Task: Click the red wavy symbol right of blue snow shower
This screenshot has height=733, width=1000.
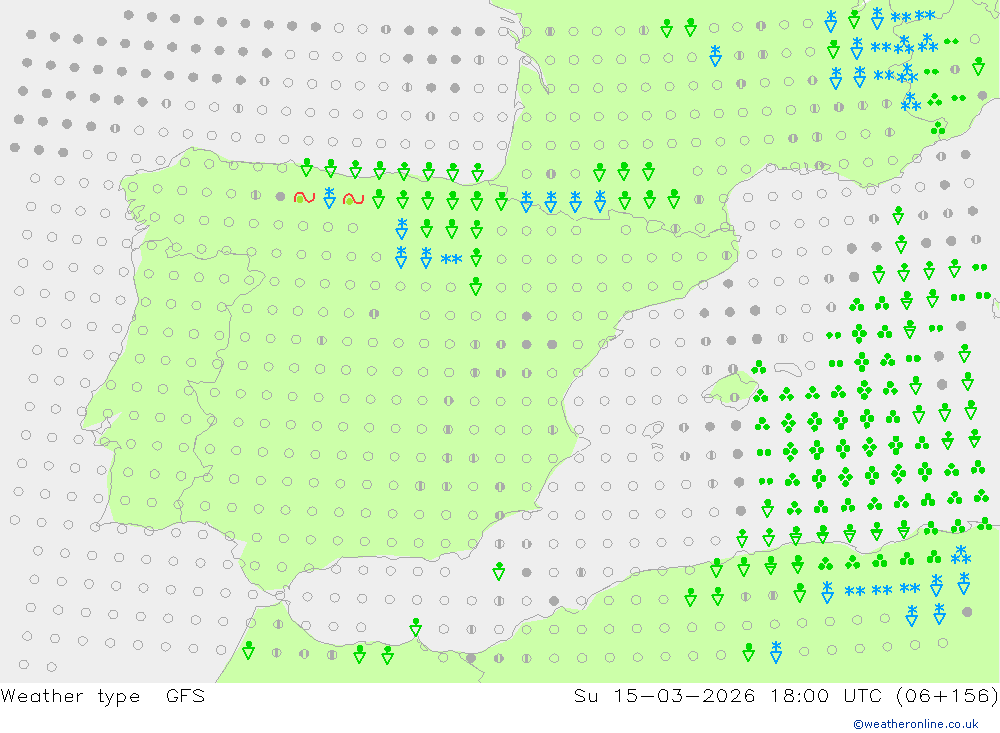Action: [x=353, y=199]
